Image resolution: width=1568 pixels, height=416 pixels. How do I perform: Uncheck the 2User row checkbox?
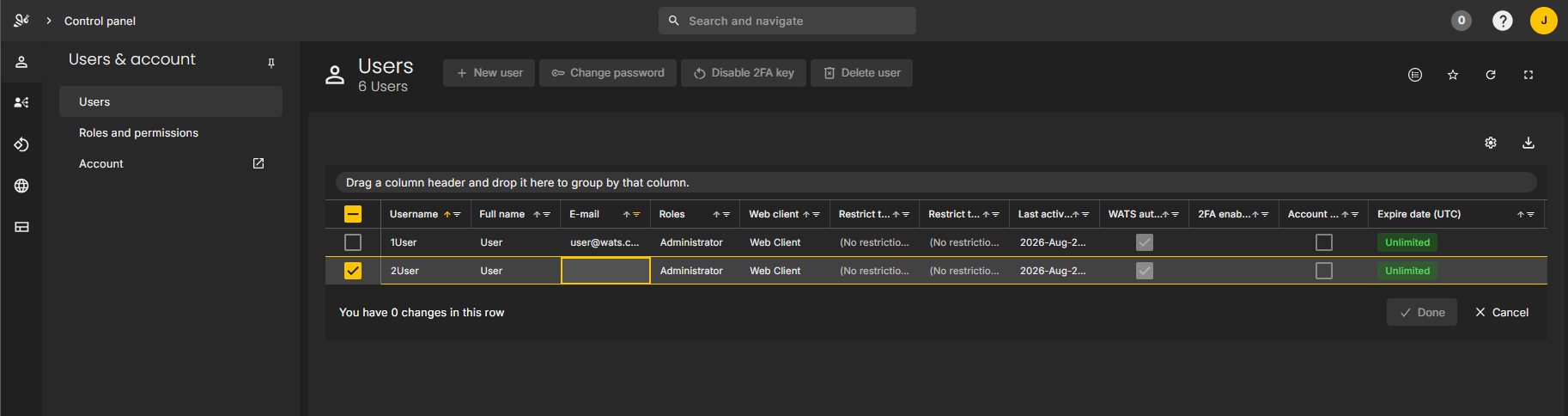coord(353,271)
